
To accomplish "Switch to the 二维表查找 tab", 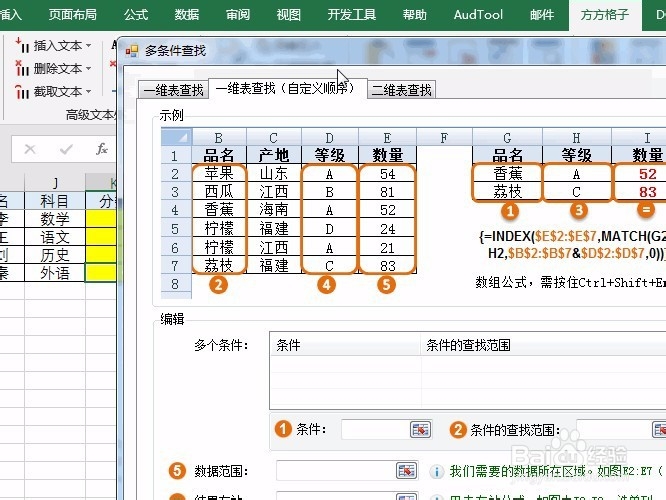I will pos(401,90).
